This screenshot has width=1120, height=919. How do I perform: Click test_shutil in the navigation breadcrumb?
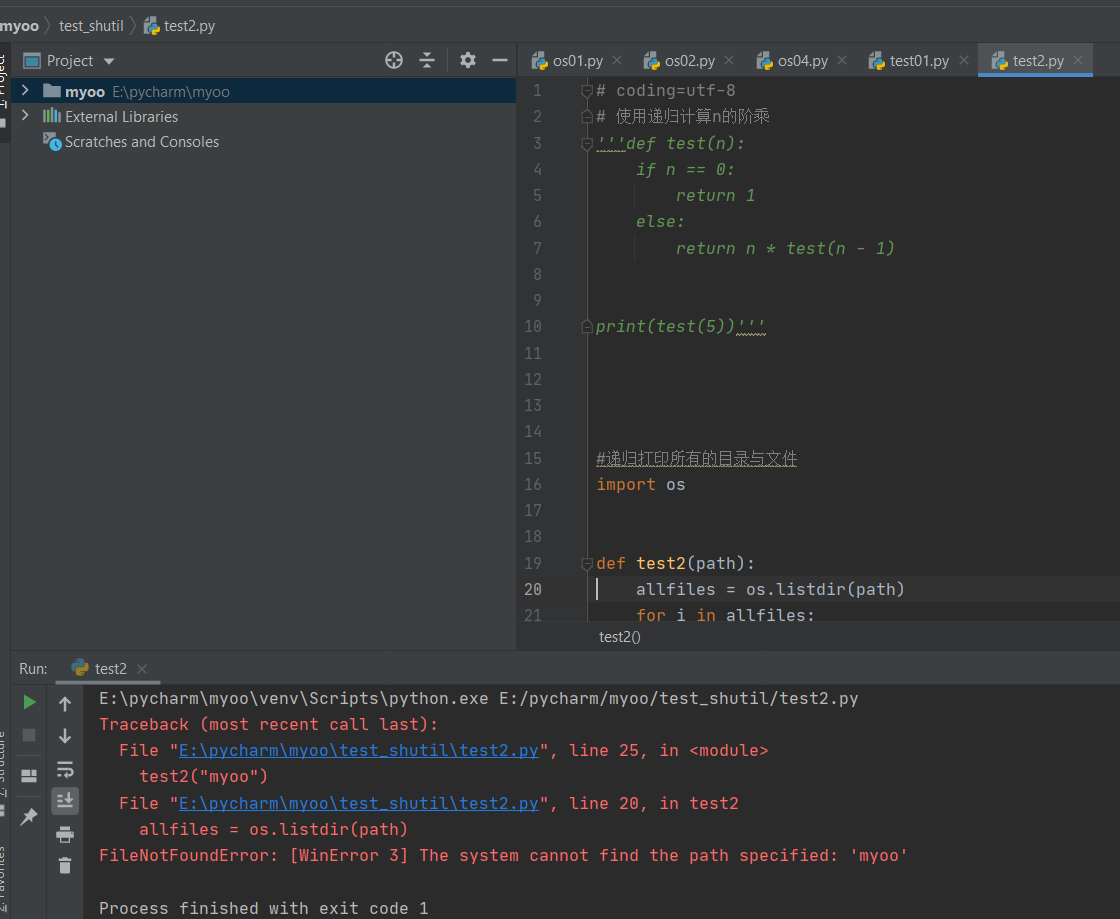[x=91, y=26]
